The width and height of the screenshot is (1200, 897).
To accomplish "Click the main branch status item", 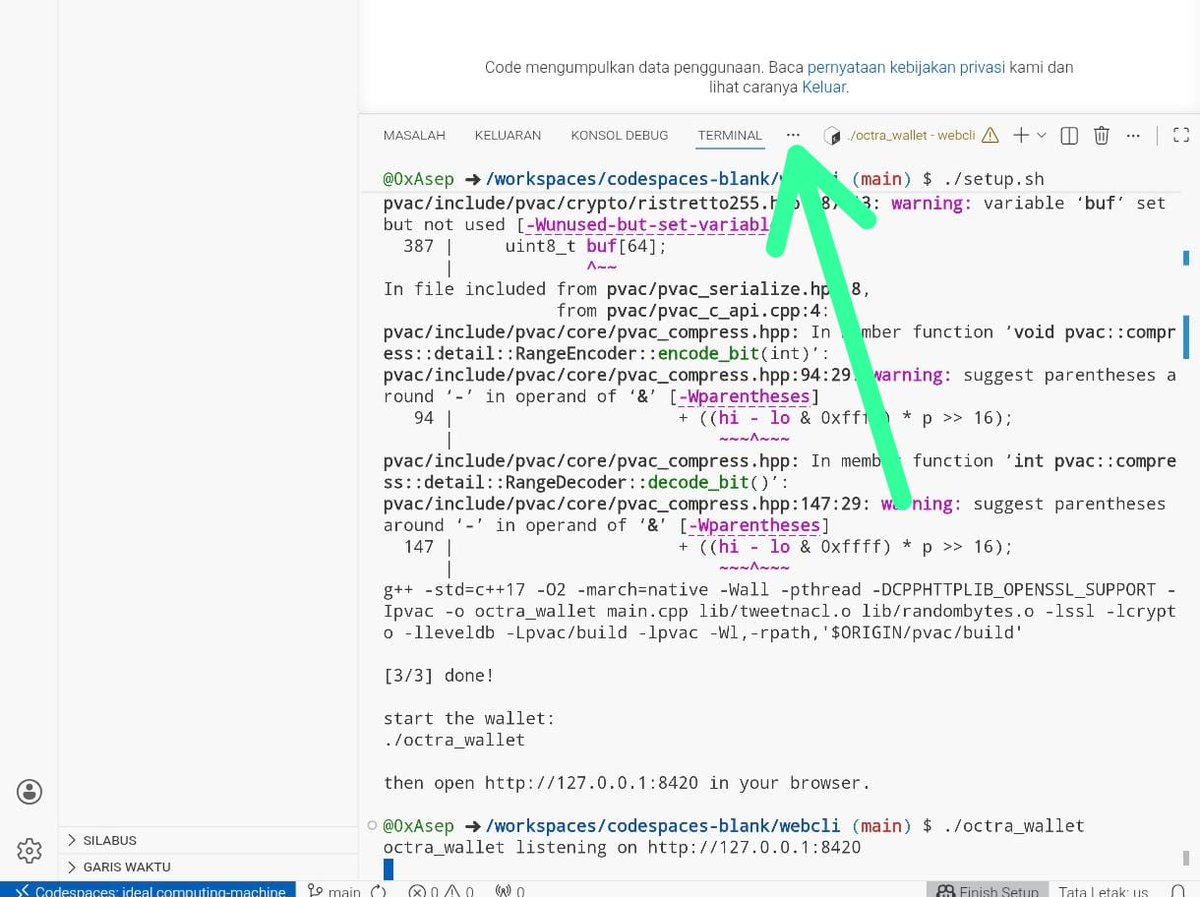I will [334, 890].
